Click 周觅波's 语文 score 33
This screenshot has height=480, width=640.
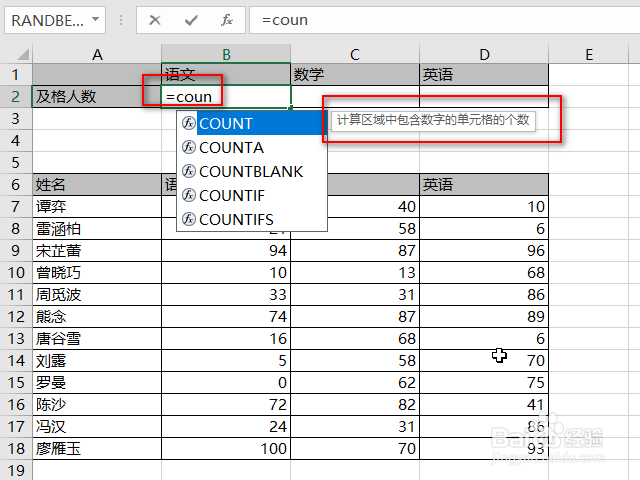point(226,295)
